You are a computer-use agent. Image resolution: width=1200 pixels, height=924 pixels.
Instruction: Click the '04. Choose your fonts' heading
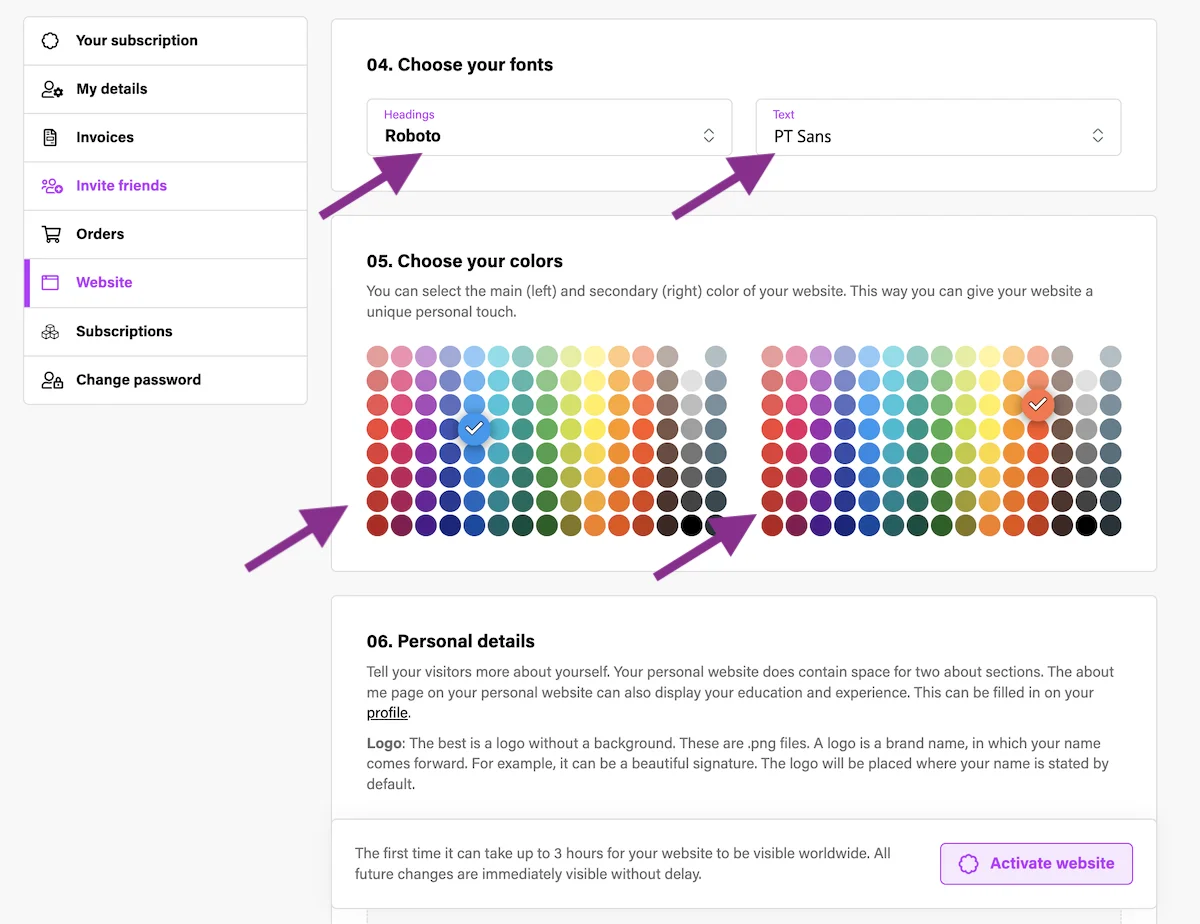click(460, 65)
